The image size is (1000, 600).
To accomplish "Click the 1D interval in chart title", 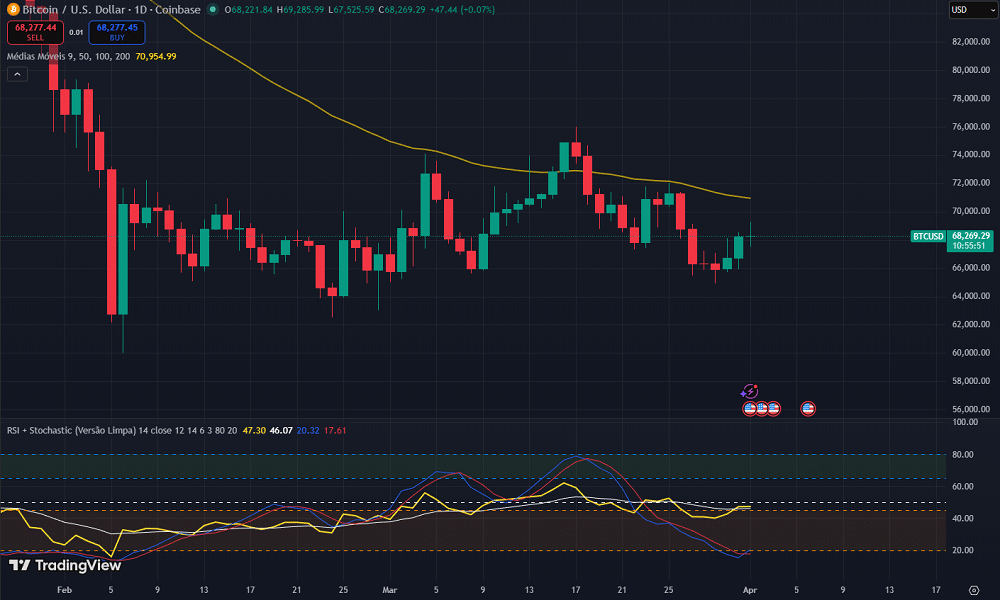I will [138, 10].
